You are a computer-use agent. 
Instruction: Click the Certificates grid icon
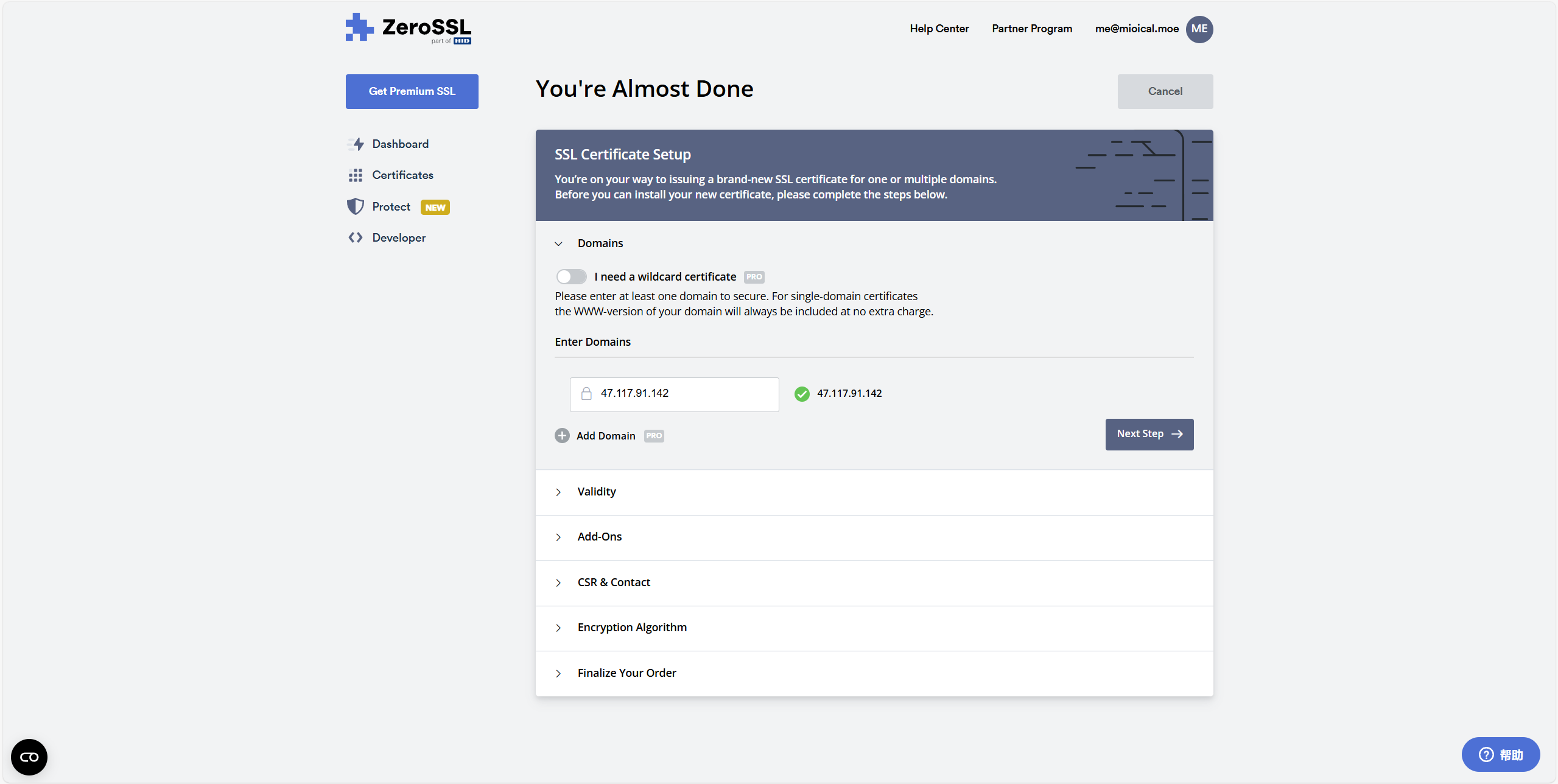point(356,175)
